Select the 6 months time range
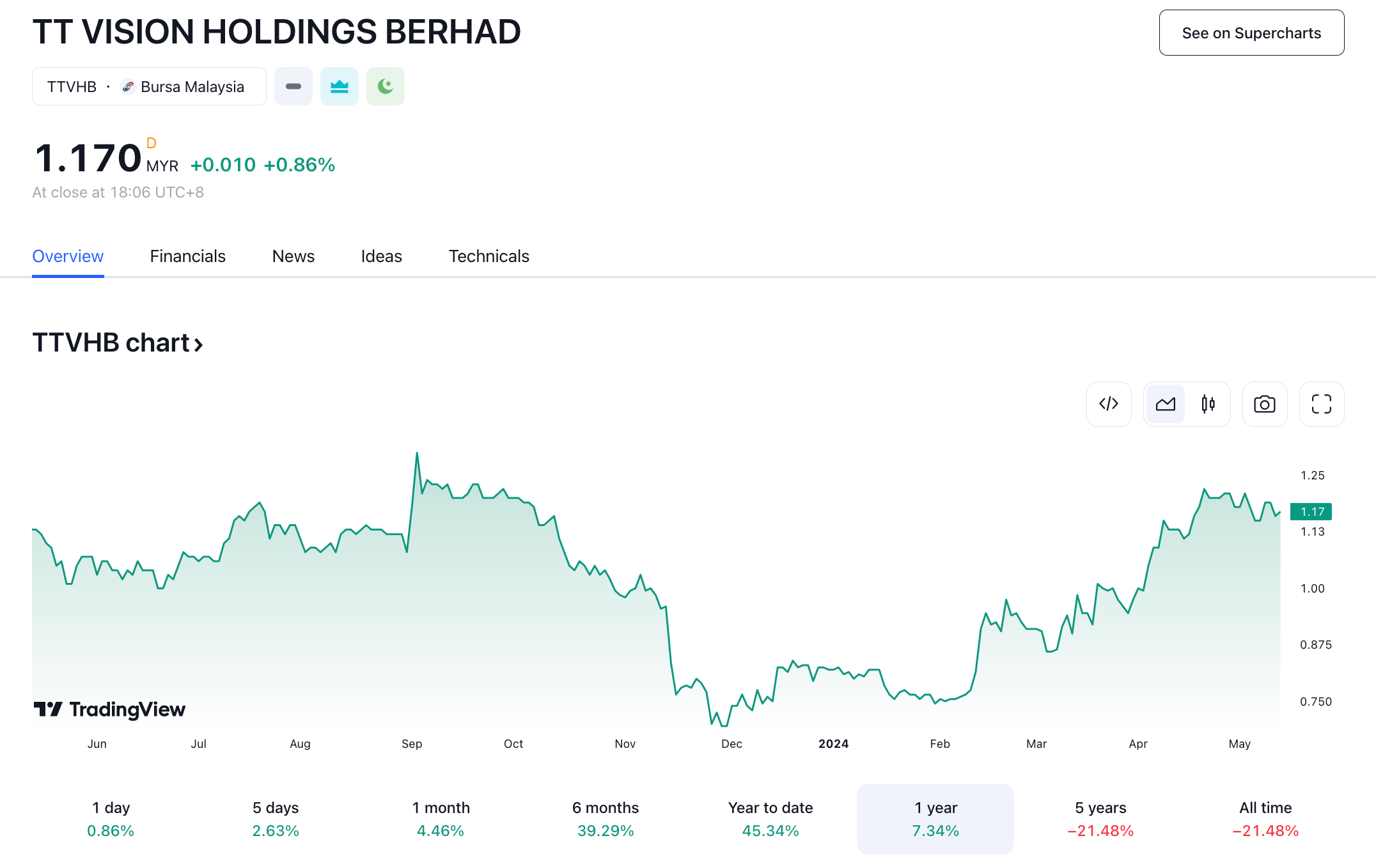Screen dimensions: 1376x868 coord(606,819)
